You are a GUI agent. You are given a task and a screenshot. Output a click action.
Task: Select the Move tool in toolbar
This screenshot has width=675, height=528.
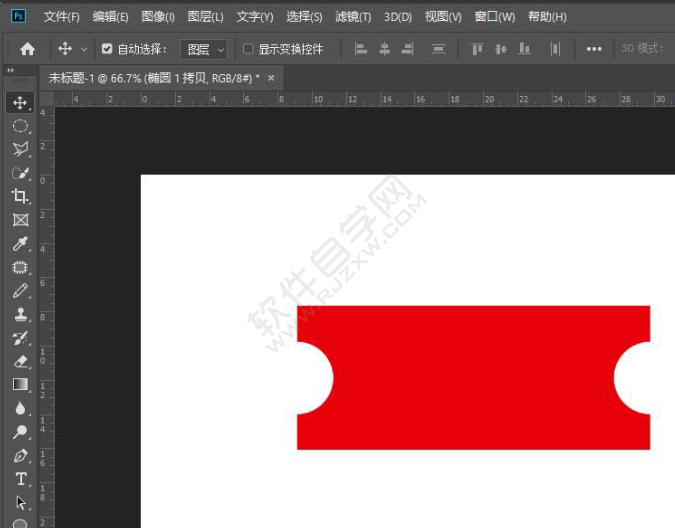pyautogui.click(x=20, y=103)
